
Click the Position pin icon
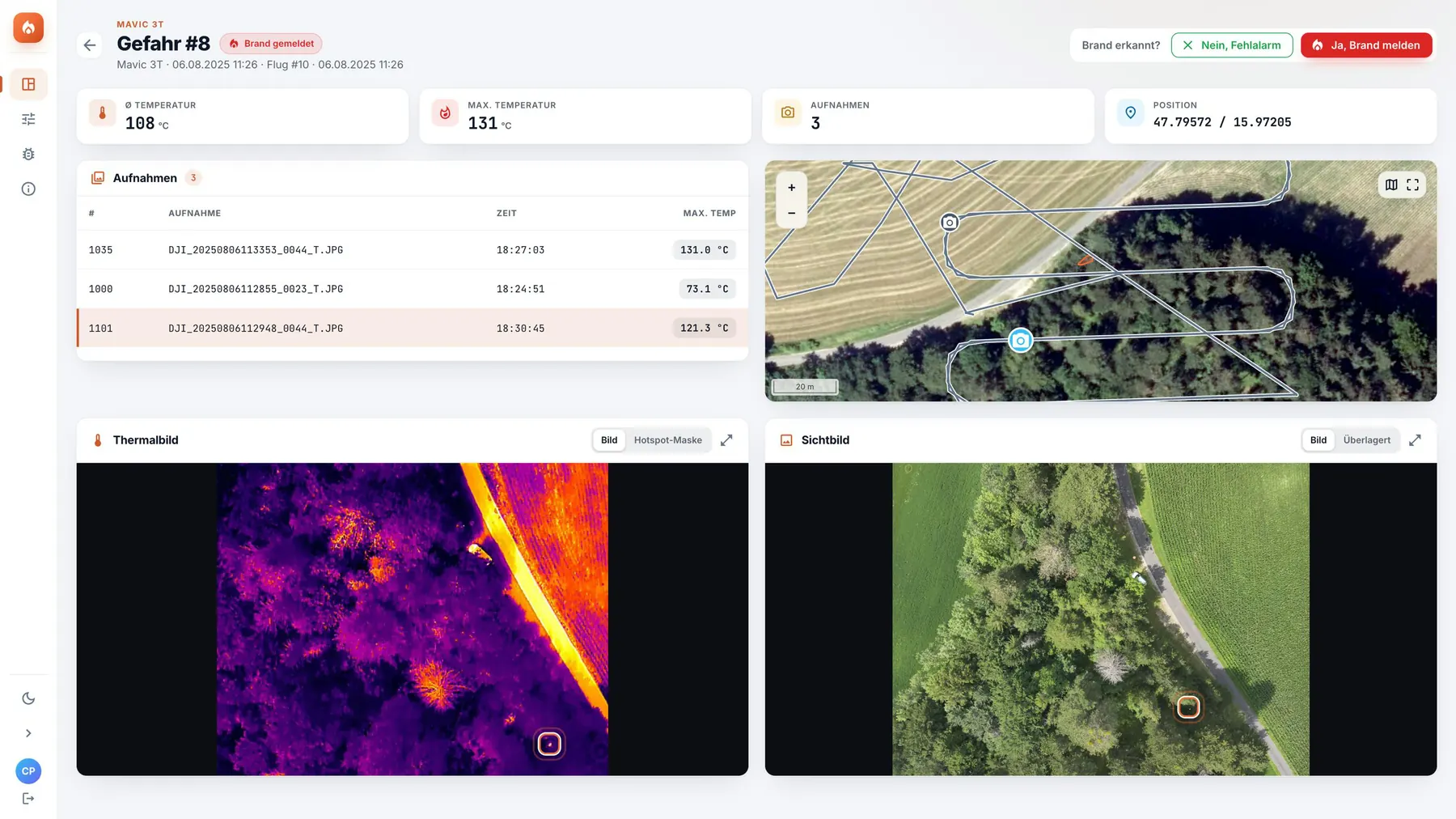coord(1130,113)
